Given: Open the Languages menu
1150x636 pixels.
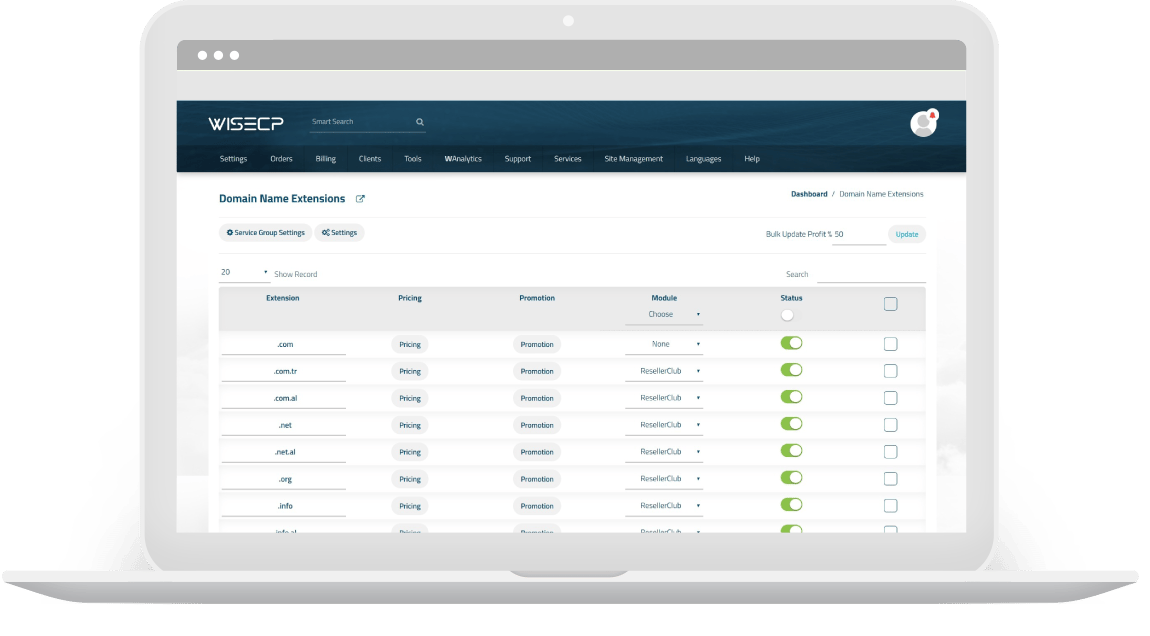Looking at the screenshot, I should pyautogui.click(x=703, y=158).
